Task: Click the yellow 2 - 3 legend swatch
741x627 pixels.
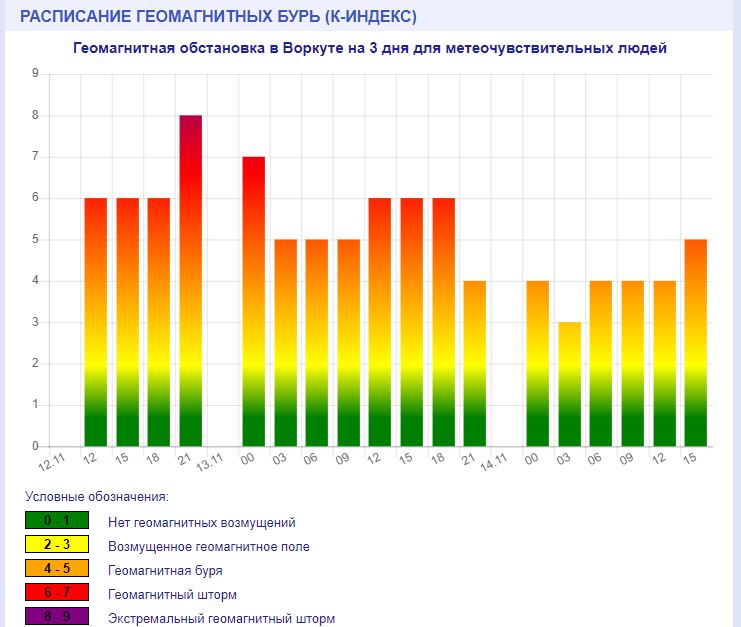Action: tap(57, 545)
